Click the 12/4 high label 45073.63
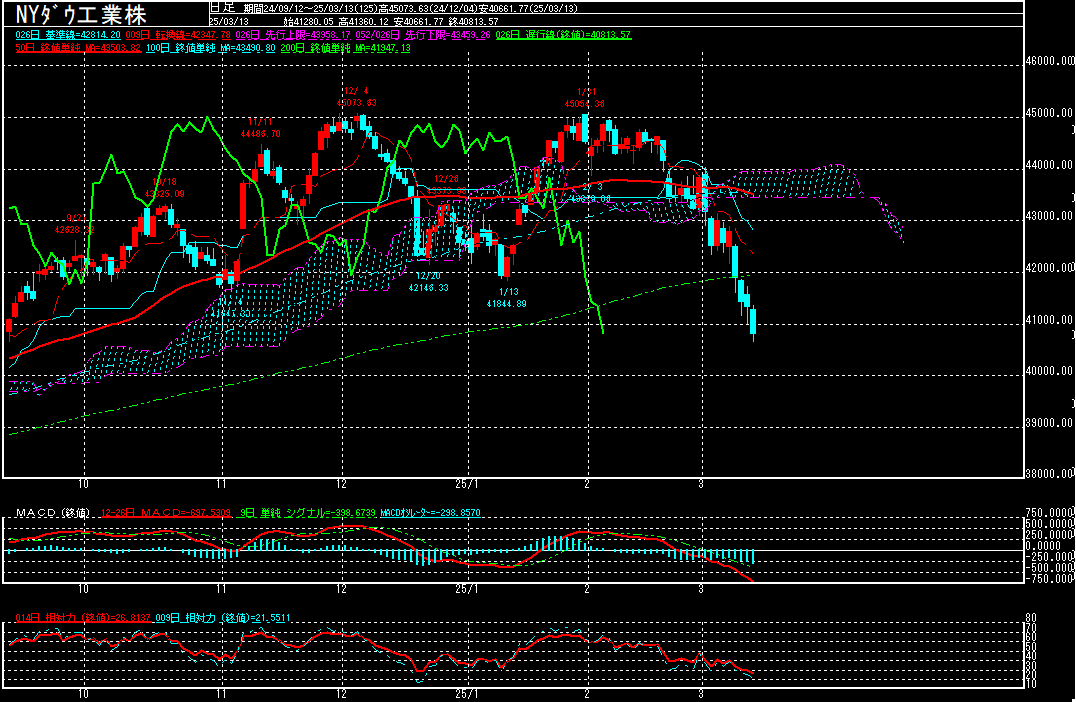Image resolution: width=1076 pixels, height=702 pixels. [x=356, y=97]
